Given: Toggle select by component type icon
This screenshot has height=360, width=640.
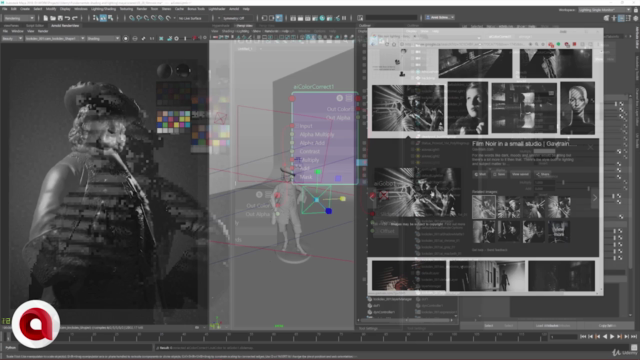Looking at the screenshot, I should coord(110,18).
